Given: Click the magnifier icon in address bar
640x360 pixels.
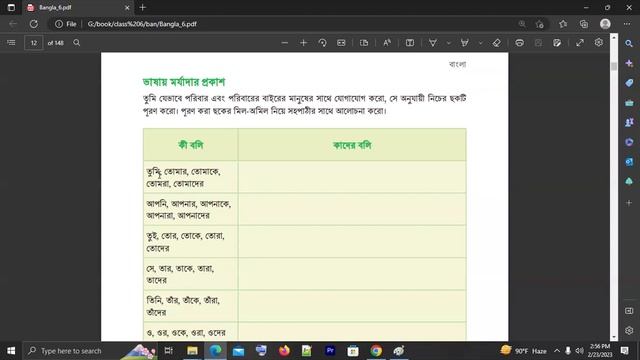Looking at the screenshot, I should coord(522,24).
